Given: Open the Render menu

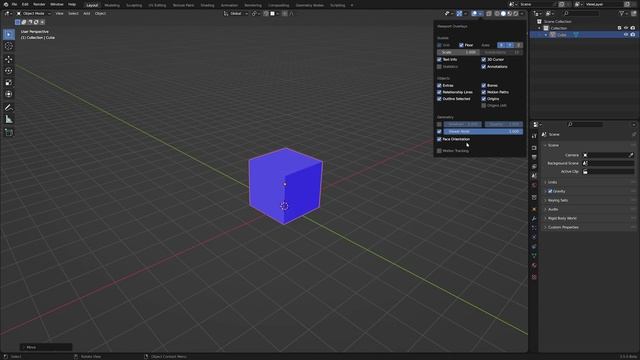Looking at the screenshot, I should (39, 4).
